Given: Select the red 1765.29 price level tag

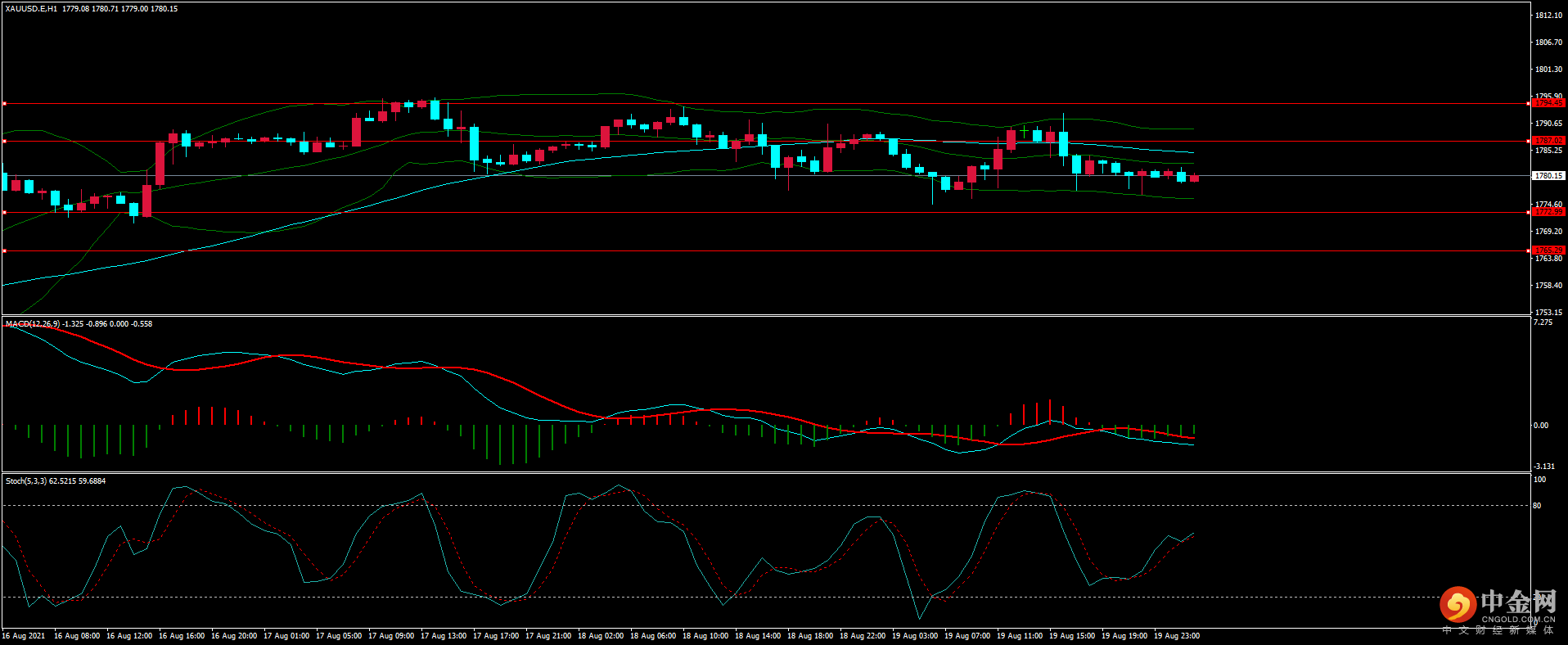Looking at the screenshot, I should tap(1548, 250).
